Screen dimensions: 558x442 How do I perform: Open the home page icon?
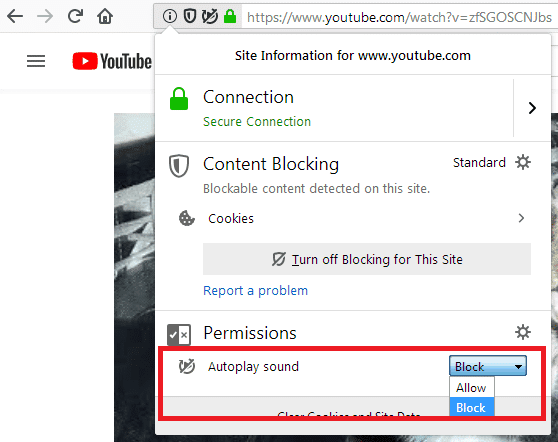105,16
